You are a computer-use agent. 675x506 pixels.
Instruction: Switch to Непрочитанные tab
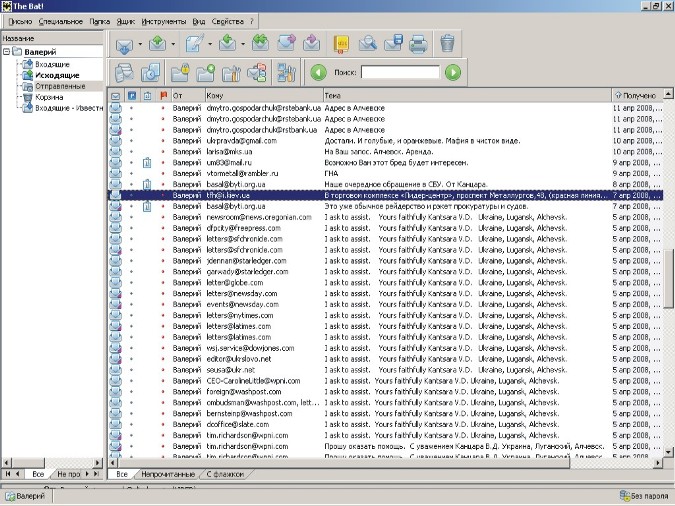(x=168, y=474)
